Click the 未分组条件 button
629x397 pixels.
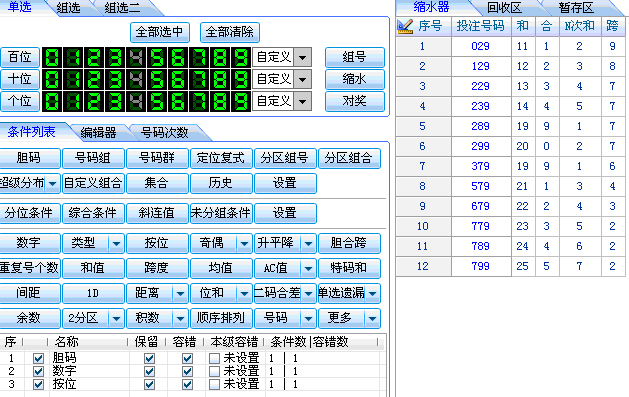point(221,213)
